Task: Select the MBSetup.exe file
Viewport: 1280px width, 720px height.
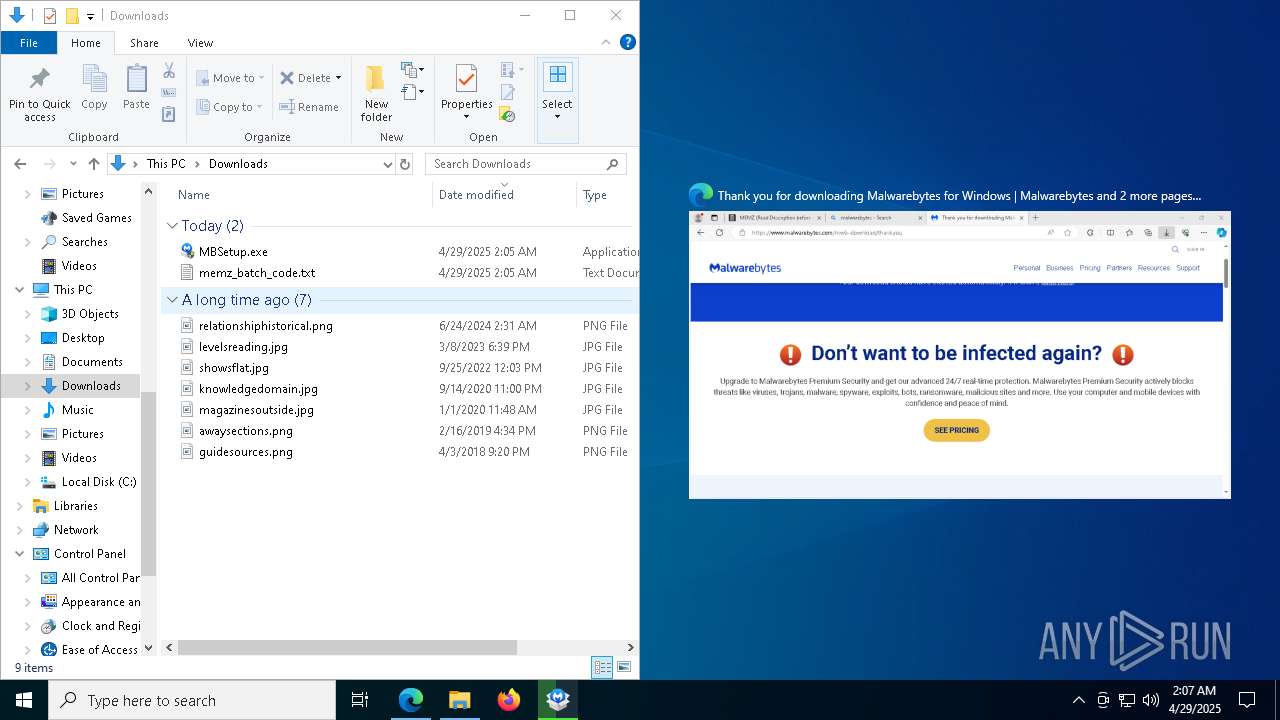Action: [x=233, y=252]
